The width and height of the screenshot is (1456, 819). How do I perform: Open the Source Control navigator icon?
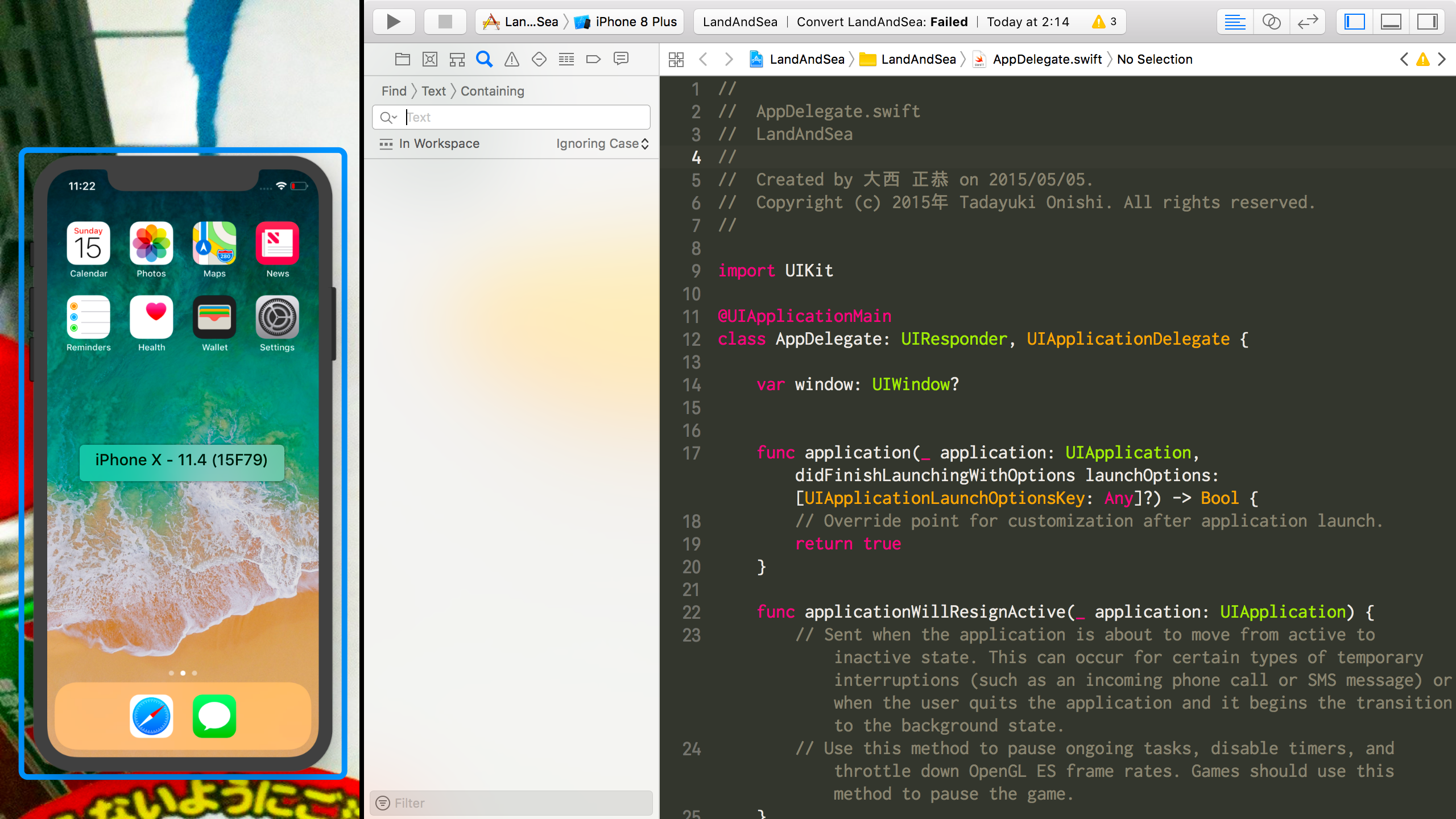430,59
